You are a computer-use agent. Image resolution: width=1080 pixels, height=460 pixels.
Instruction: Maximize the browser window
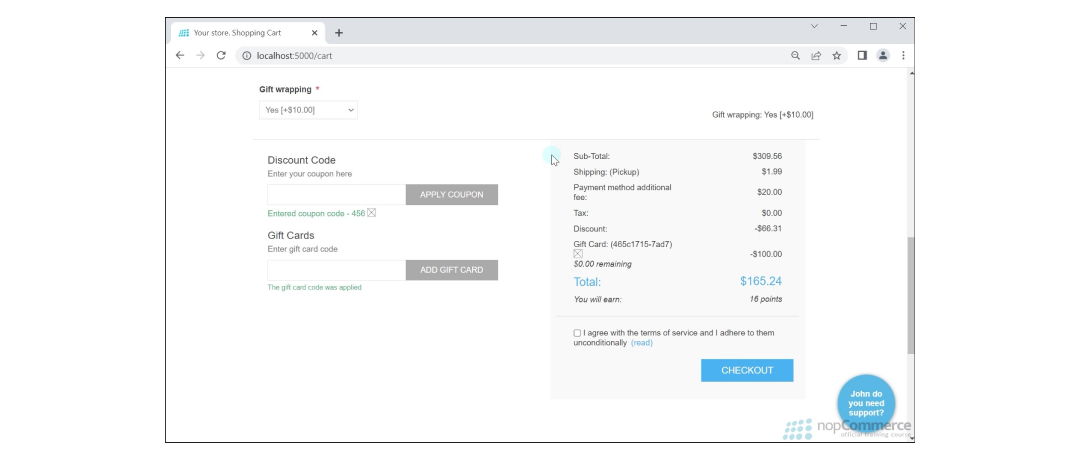(x=873, y=26)
